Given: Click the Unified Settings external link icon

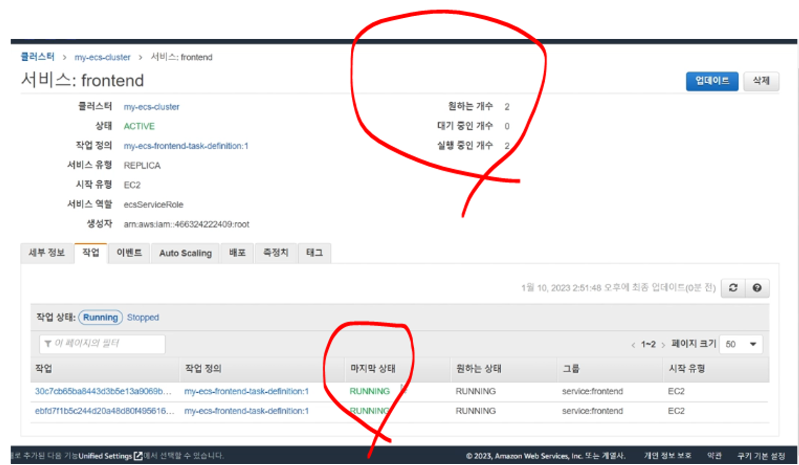Looking at the screenshot, I should click(x=138, y=456).
